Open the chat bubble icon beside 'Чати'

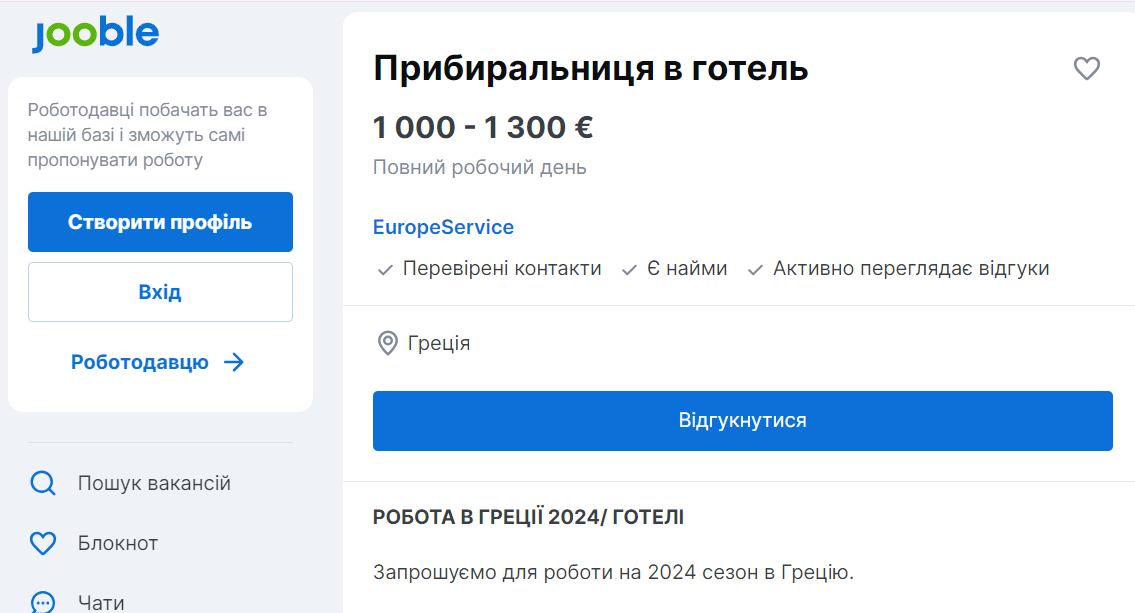coord(42,600)
